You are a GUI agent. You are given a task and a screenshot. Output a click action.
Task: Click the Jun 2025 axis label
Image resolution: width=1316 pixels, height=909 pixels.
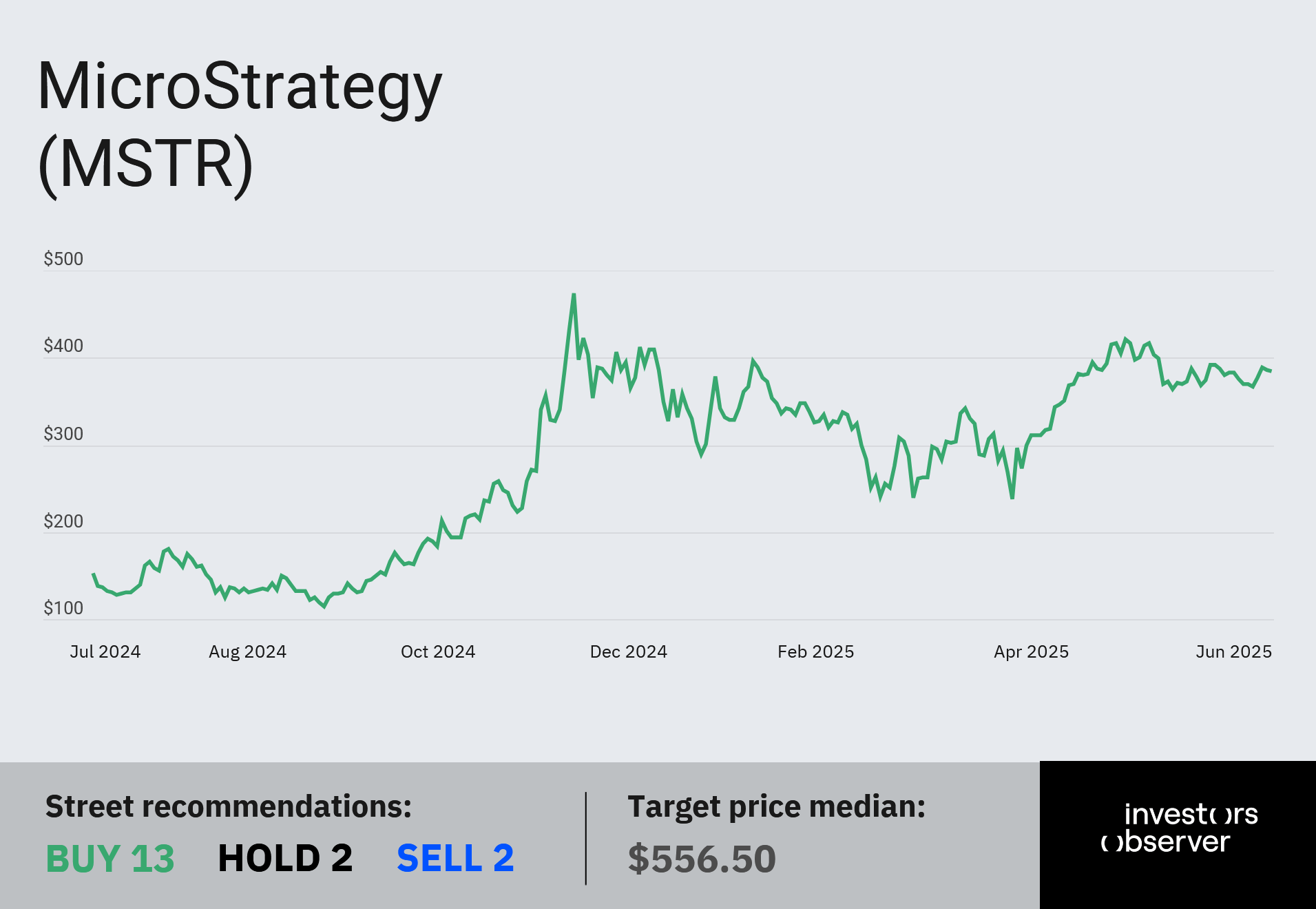click(1234, 651)
